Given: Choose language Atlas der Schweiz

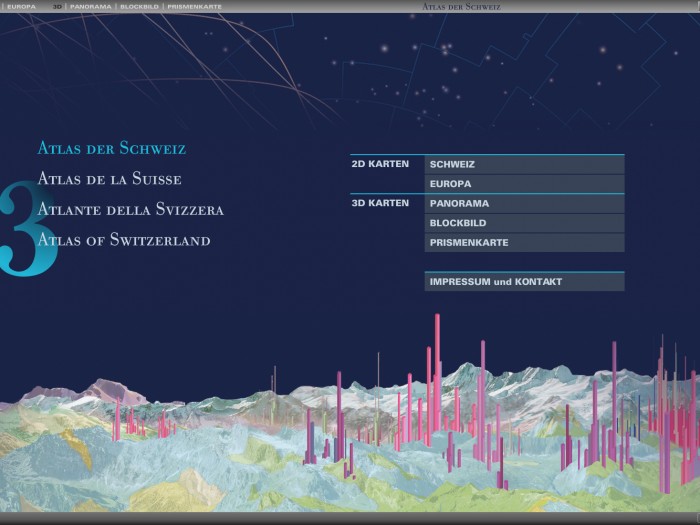Looking at the screenshot, I should click(x=112, y=148).
